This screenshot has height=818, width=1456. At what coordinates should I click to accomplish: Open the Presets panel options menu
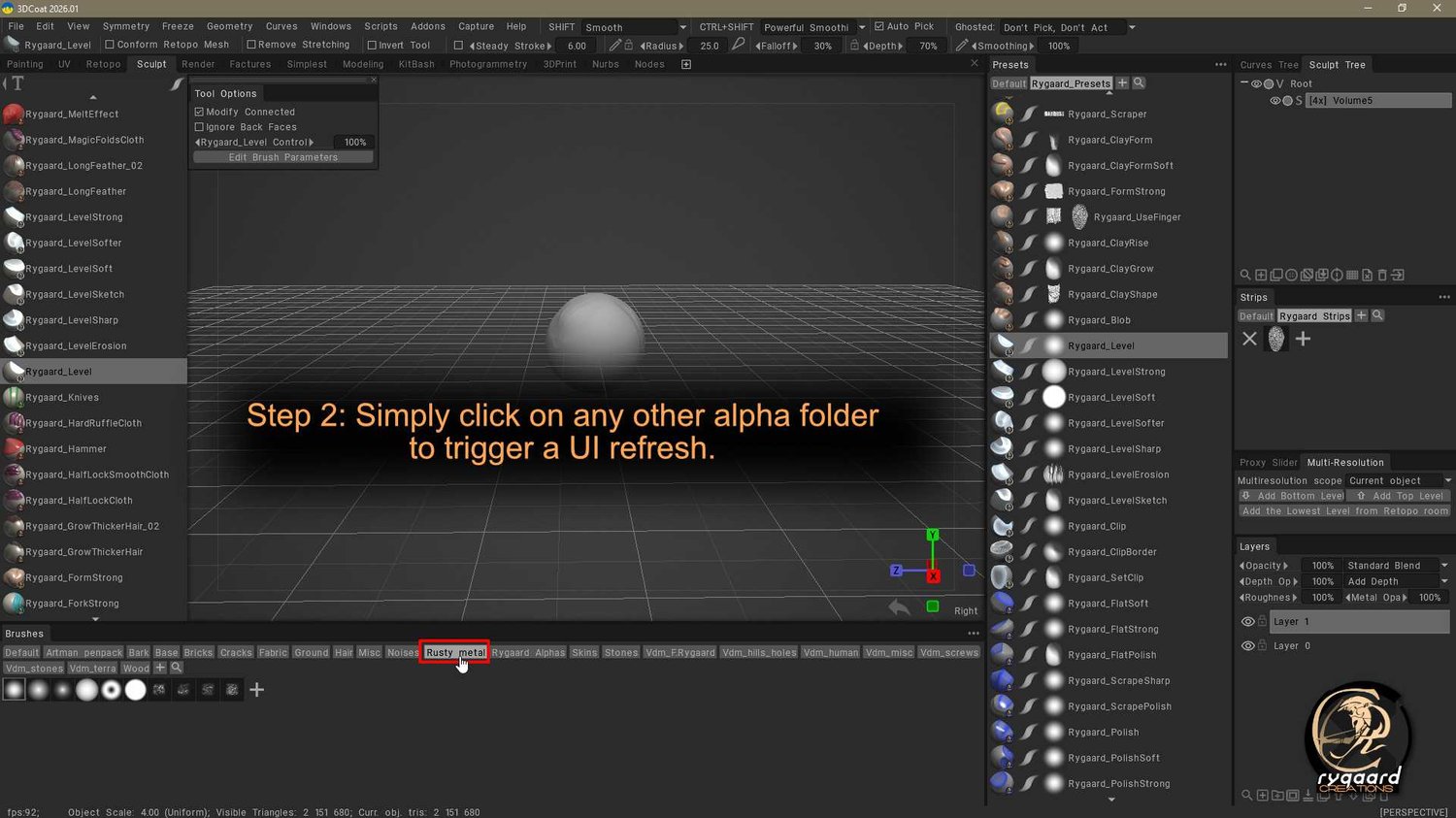pos(1220,65)
